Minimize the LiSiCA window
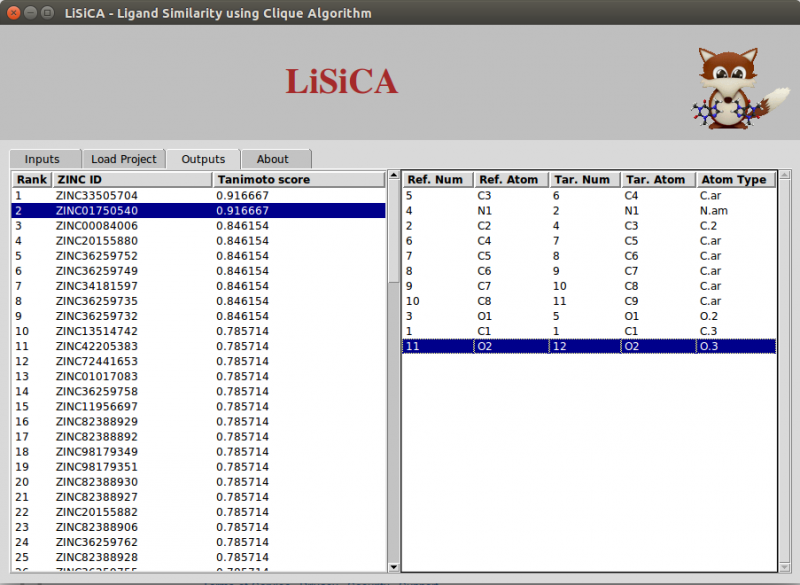The height and width of the screenshot is (585, 800). [31, 13]
